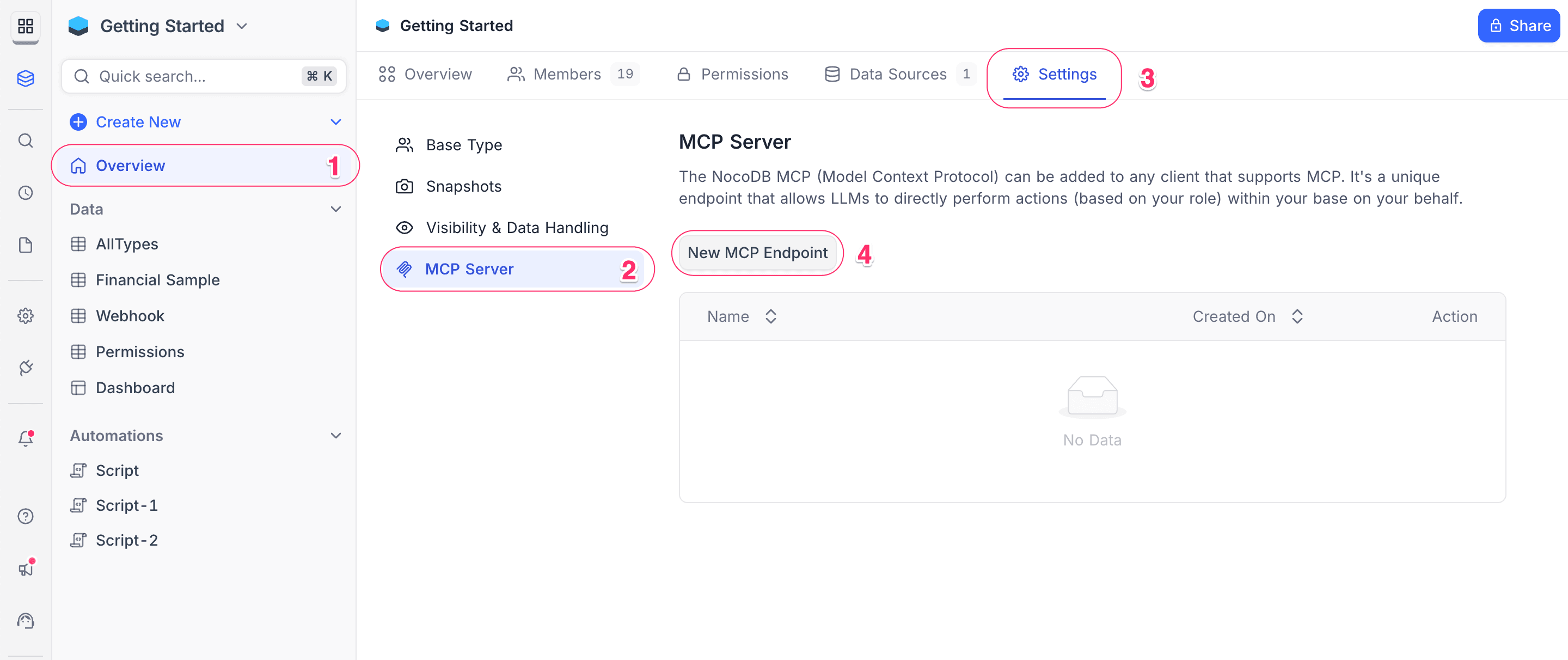The width and height of the screenshot is (1568, 660).
Task: Open the Getting Started workspace dropdown
Action: click(x=242, y=26)
